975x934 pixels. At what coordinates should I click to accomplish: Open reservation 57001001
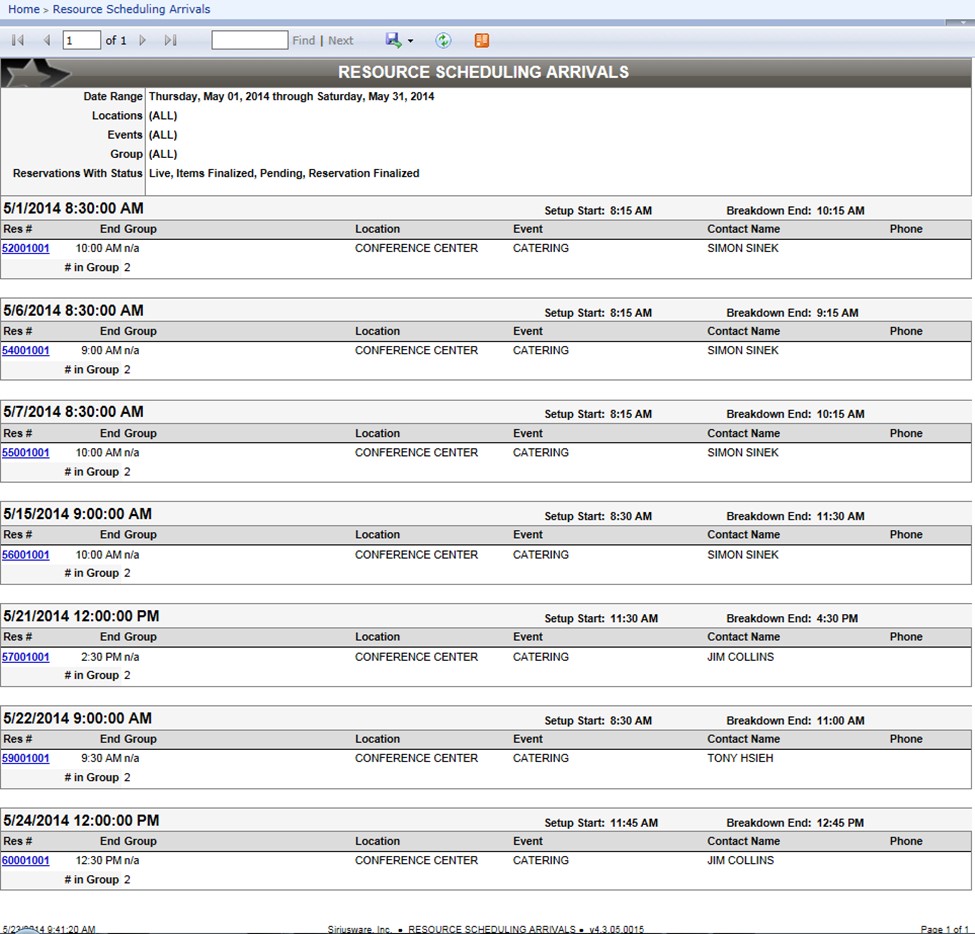pos(26,657)
